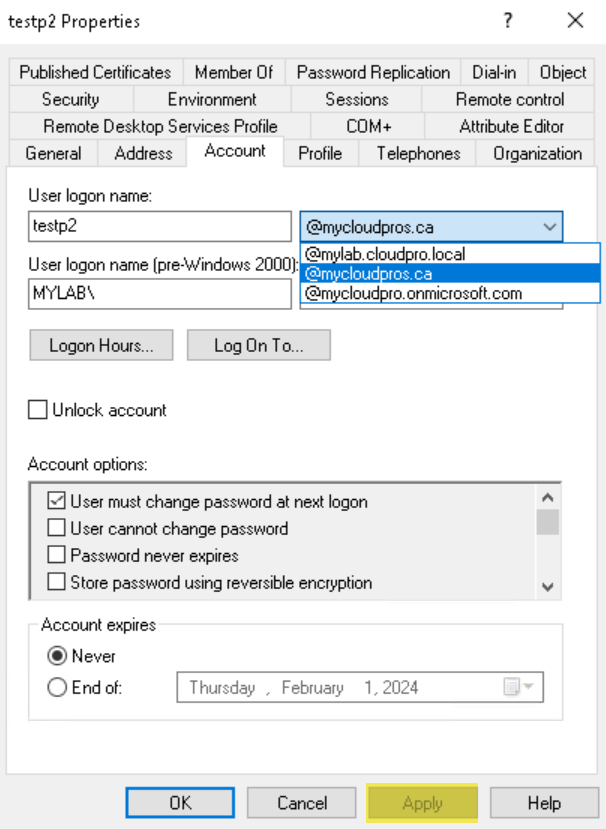
Task: Check User cannot change password
Action: (x=57, y=528)
